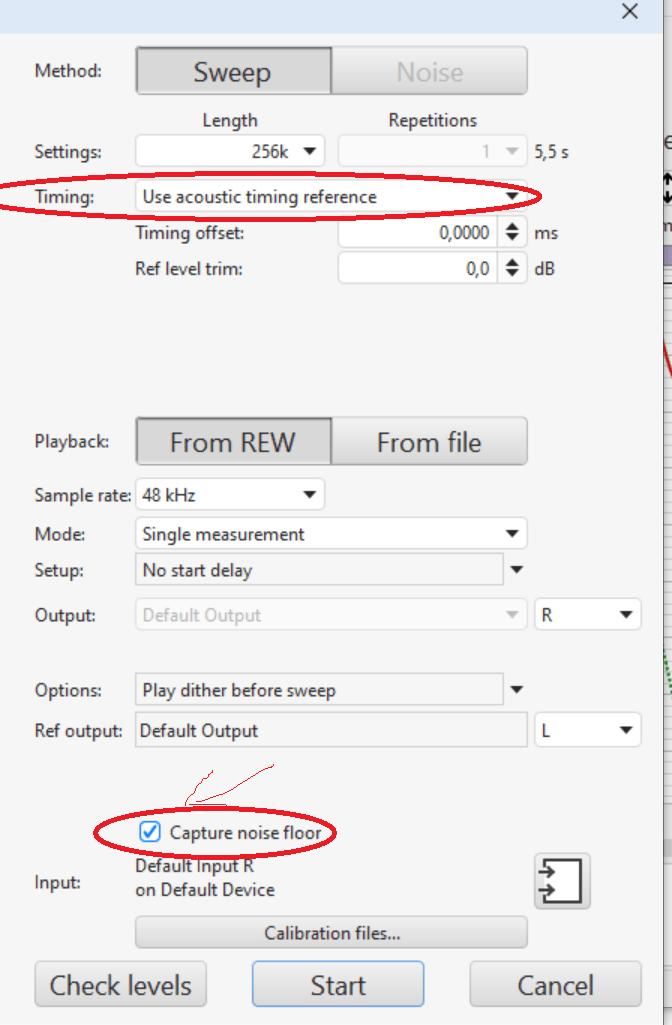Click the Default Input R label
Screen dimensions: 672x1025
pos(194,866)
